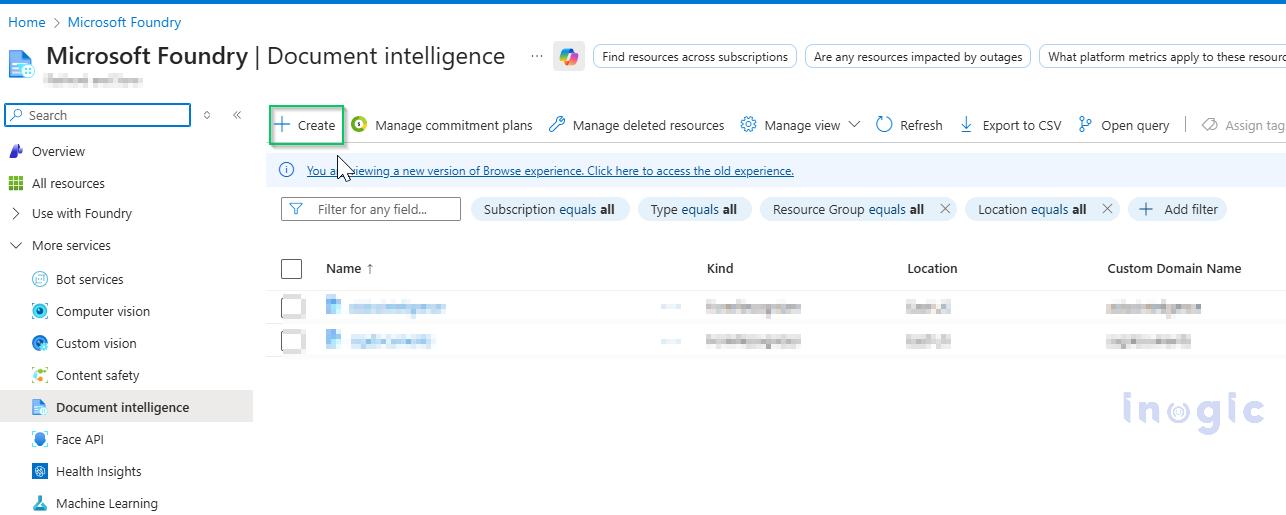The image size is (1286, 515).
Task: Open the 'Subscription equals all' filter
Action: tap(549, 209)
